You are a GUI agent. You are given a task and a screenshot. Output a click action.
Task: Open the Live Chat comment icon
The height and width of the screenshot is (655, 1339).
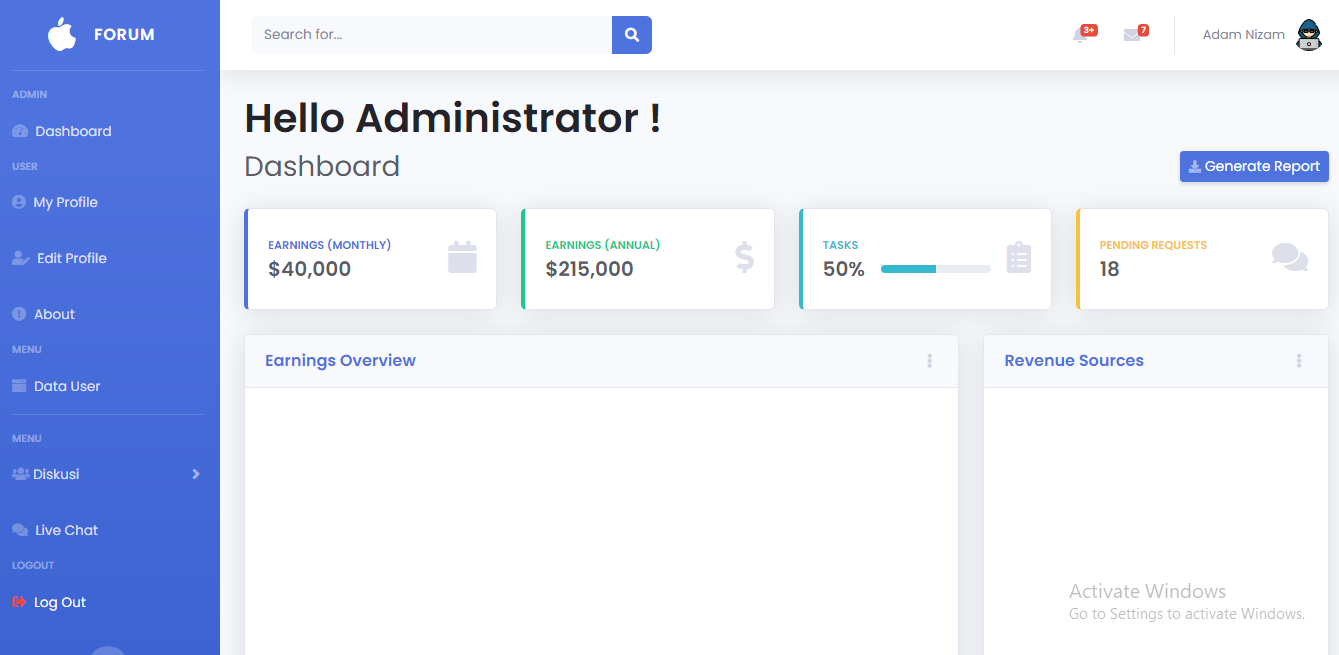[18, 530]
